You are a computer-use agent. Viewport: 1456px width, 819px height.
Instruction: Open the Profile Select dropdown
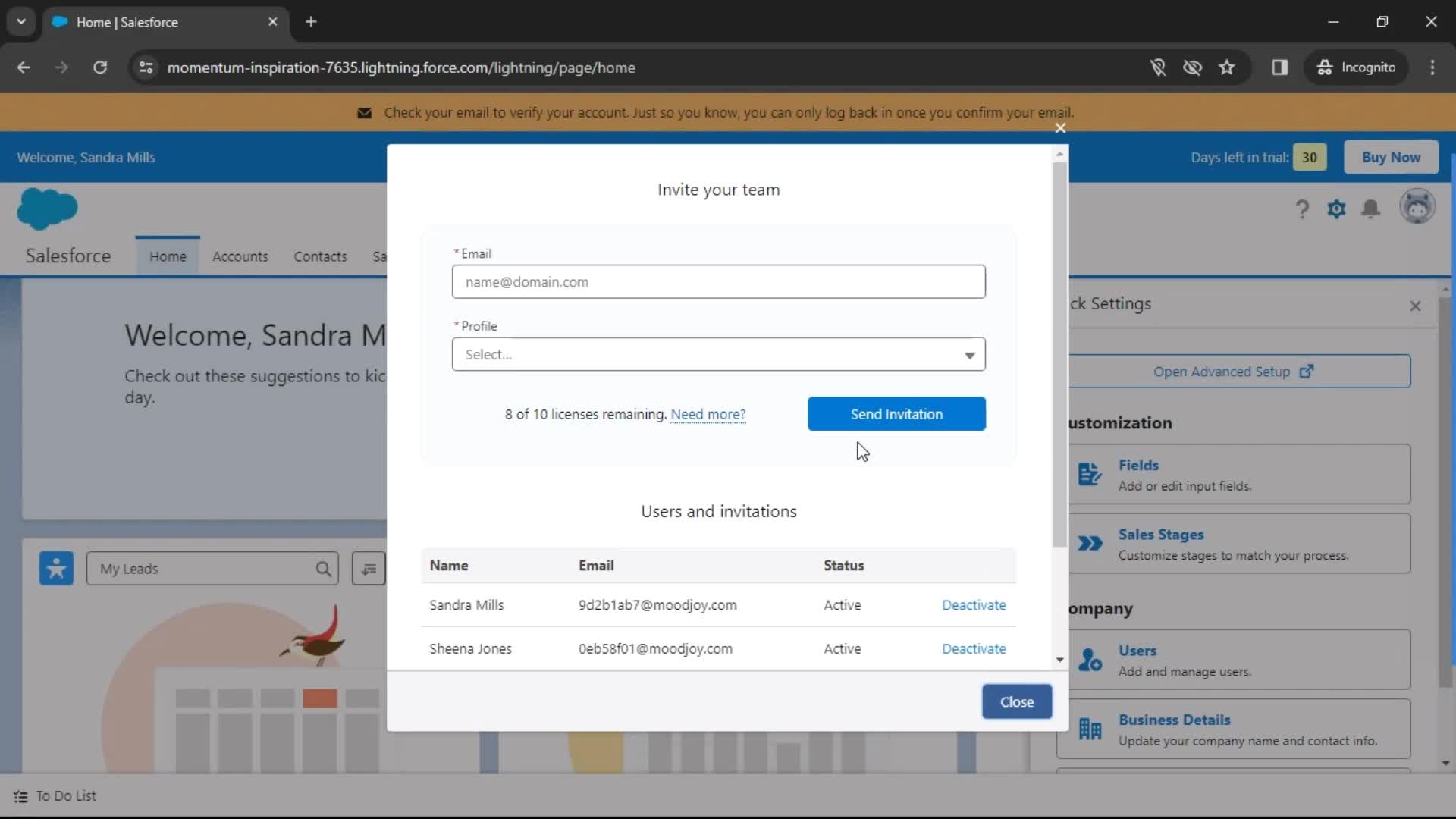tap(718, 354)
